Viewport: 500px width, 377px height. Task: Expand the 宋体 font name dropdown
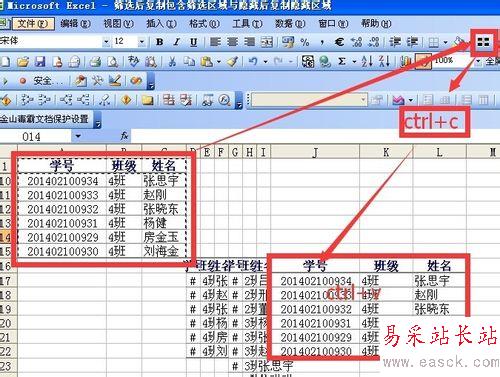point(106,42)
